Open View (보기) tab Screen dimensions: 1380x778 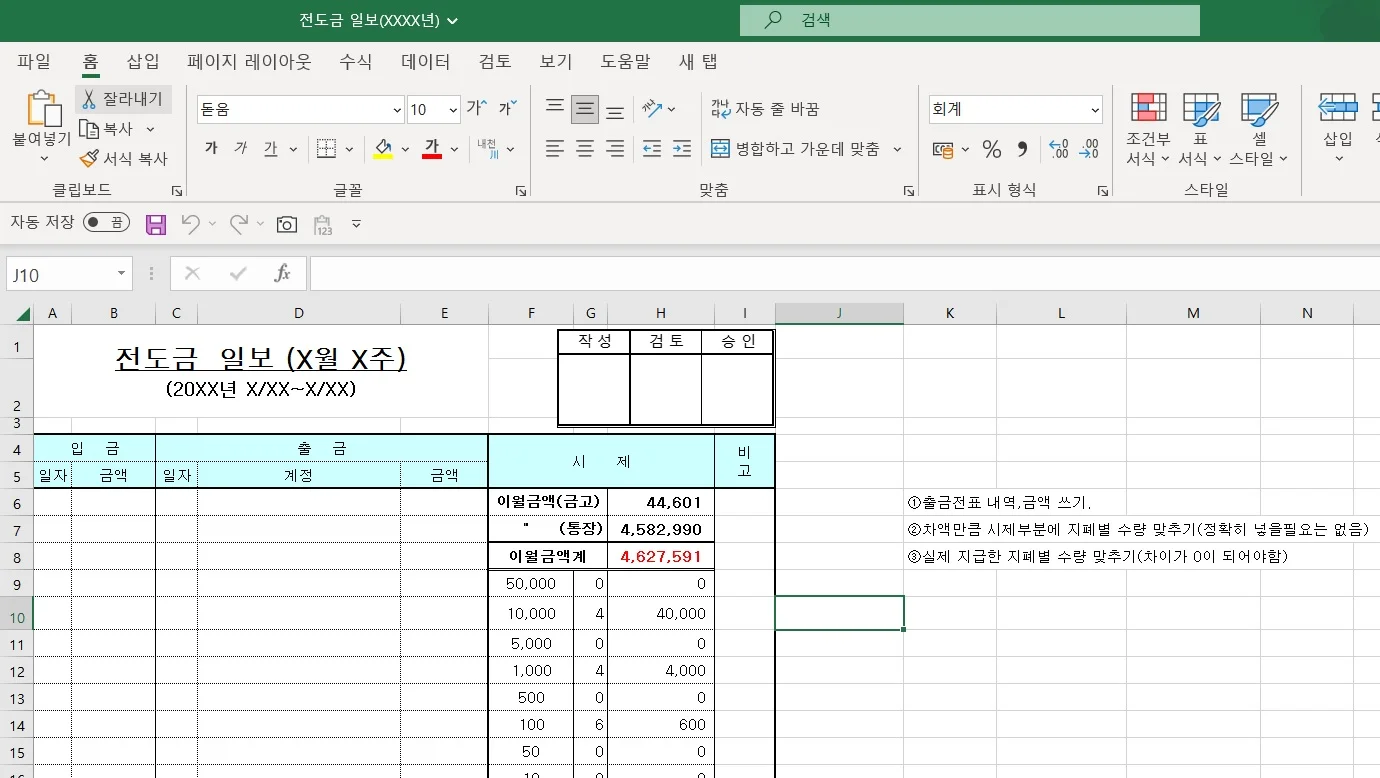pyautogui.click(x=556, y=62)
